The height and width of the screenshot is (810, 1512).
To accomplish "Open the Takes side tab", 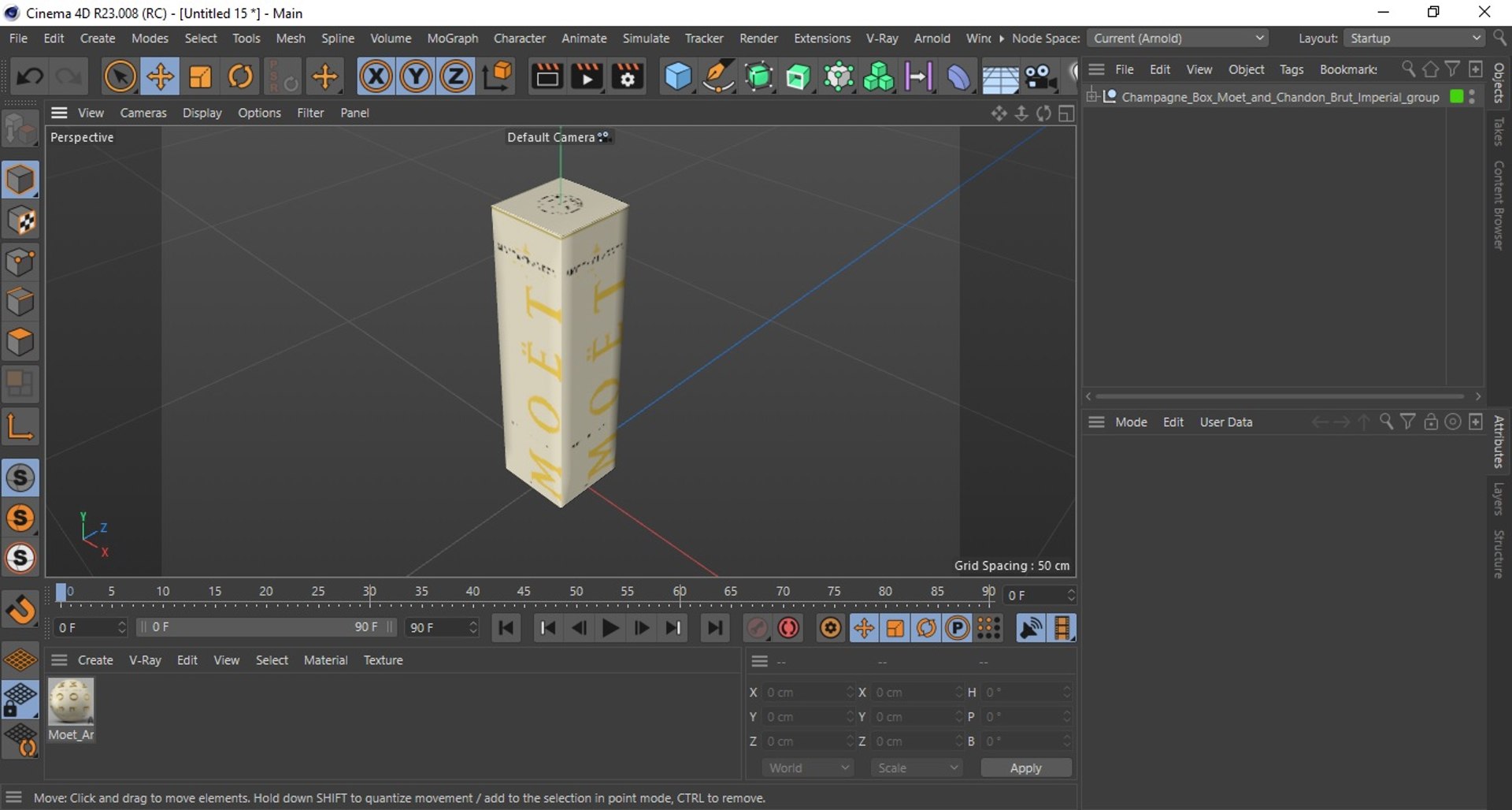I will [x=1499, y=132].
